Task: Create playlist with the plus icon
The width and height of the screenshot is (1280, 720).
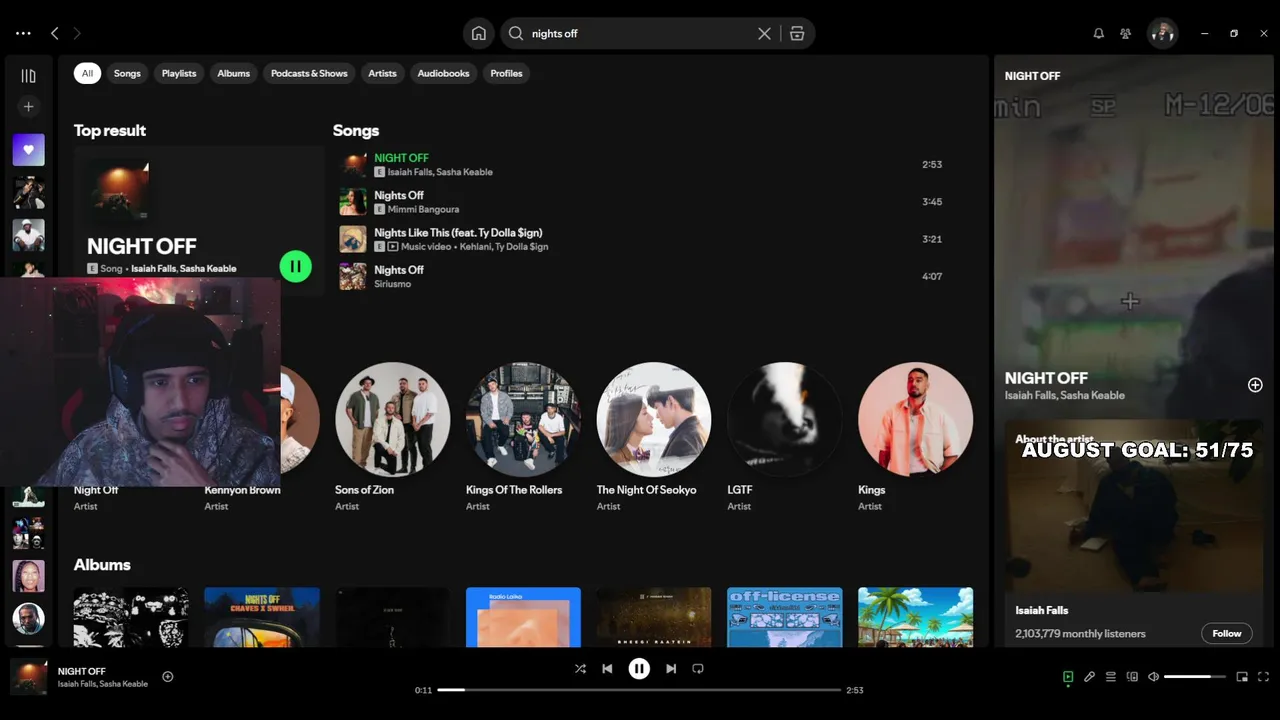Action: point(28,106)
